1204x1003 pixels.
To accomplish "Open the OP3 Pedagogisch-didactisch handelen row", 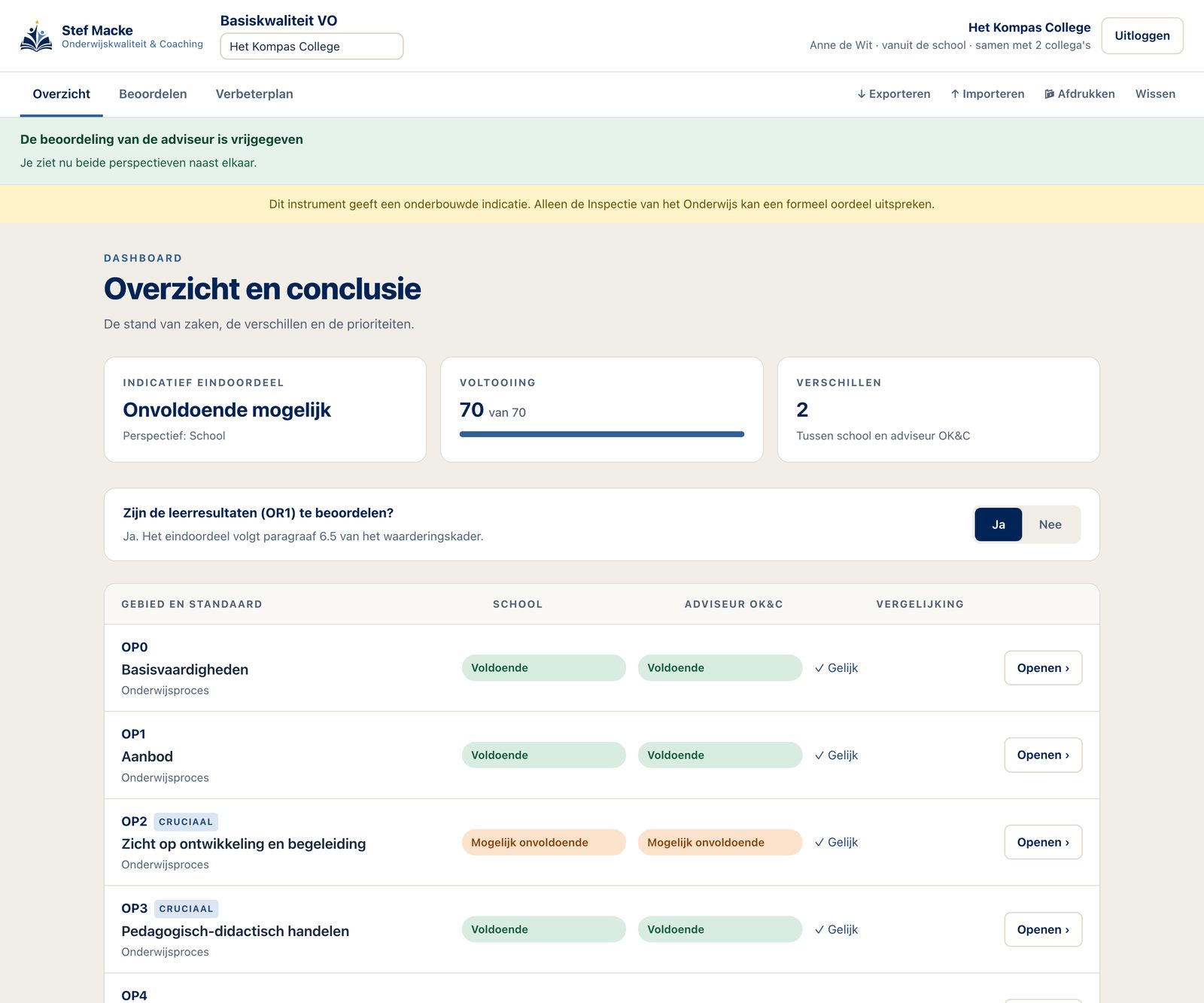I will [x=1043, y=929].
